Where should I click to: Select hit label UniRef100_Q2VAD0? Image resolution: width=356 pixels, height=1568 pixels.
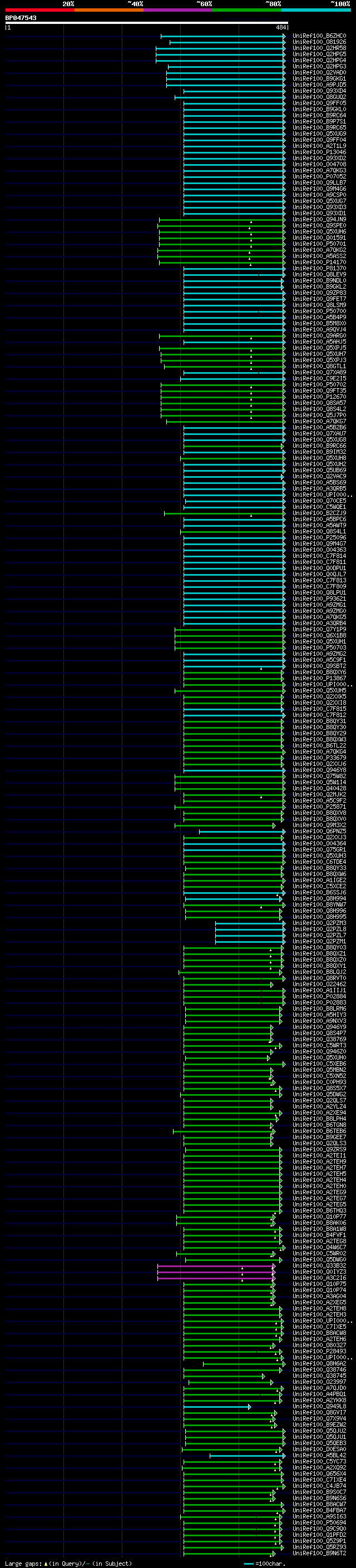click(319, 72)
